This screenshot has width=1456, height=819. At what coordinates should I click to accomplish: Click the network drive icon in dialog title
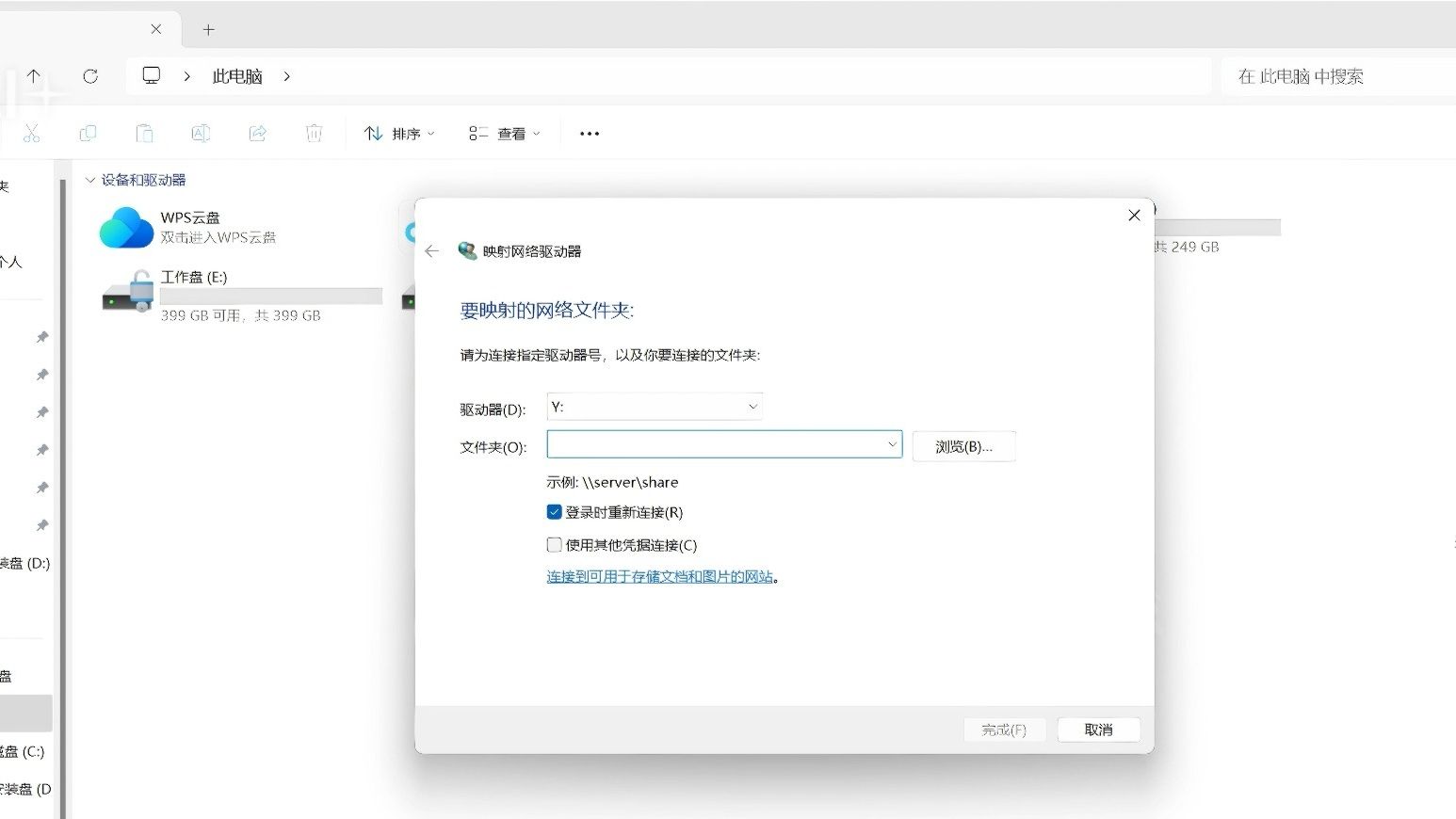467,250
